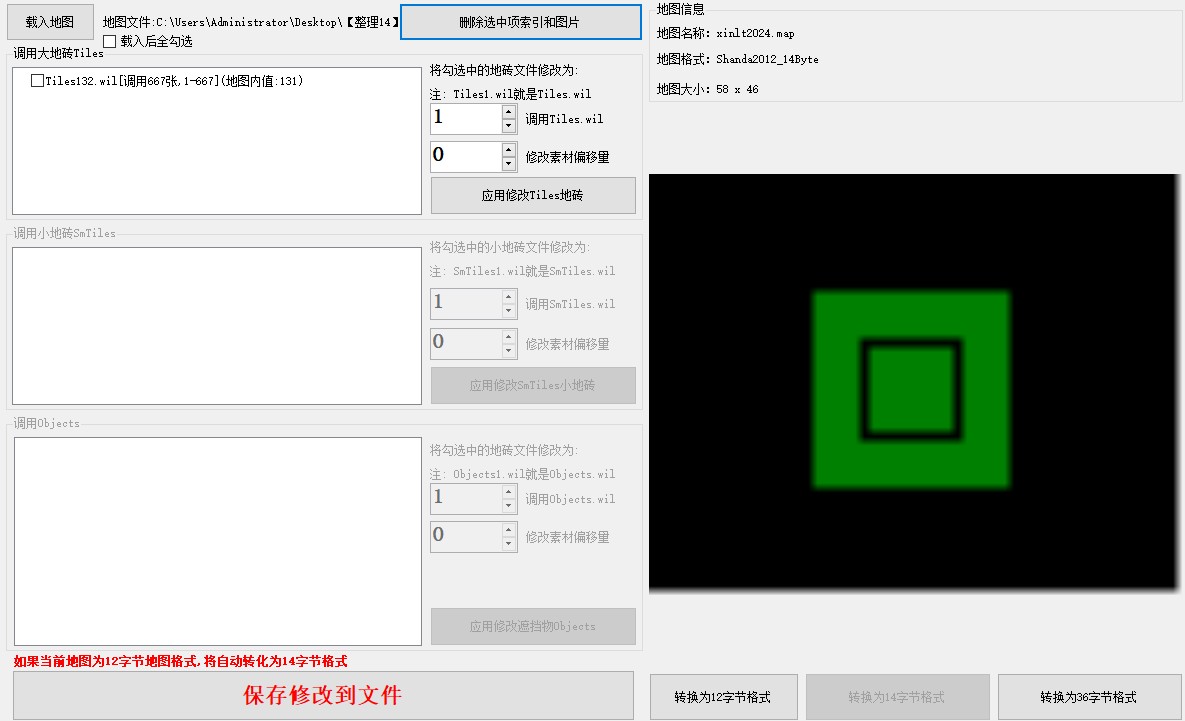This screenshot has width=1185, height=721.
Task: Click the 应用修改遮挡物Objects button
Action: (533, 627)
